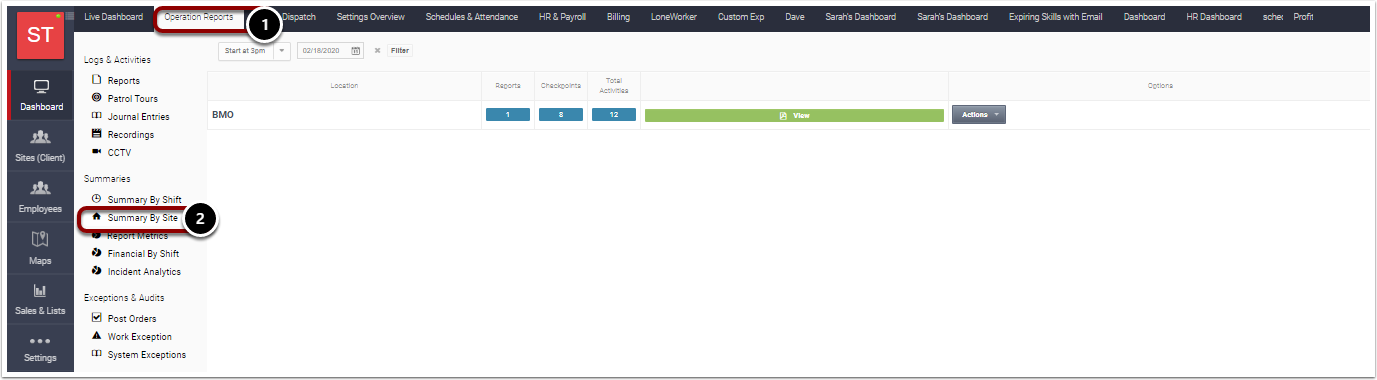Open the Financial By Shift link
The width and height of the screenshot is (1377, 380).
tap(144, 253)
